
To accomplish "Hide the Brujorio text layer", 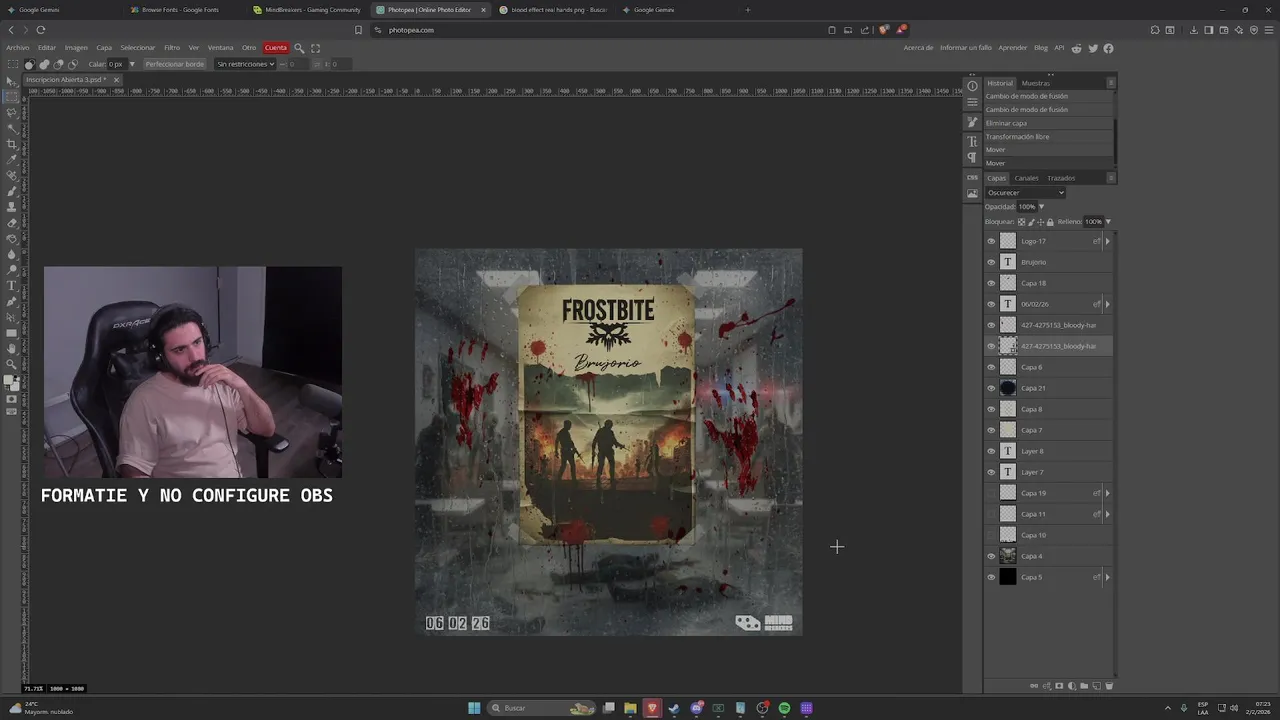I will click(991, 262).
